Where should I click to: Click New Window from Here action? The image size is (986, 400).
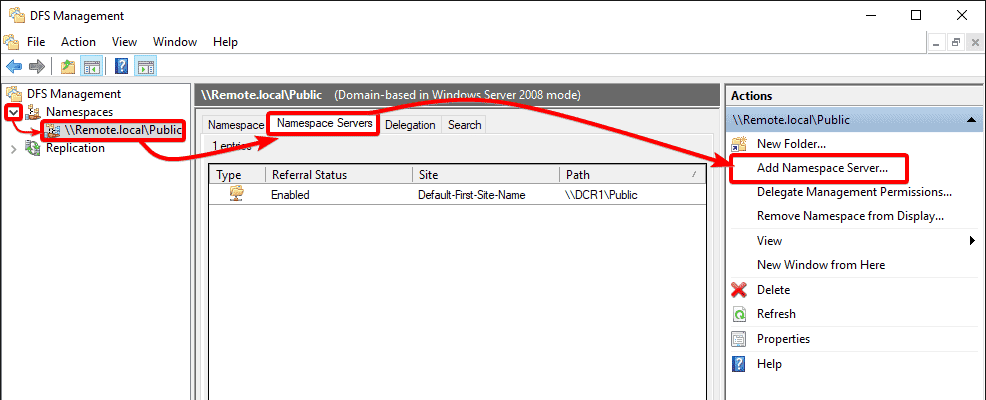coord(821,265)
